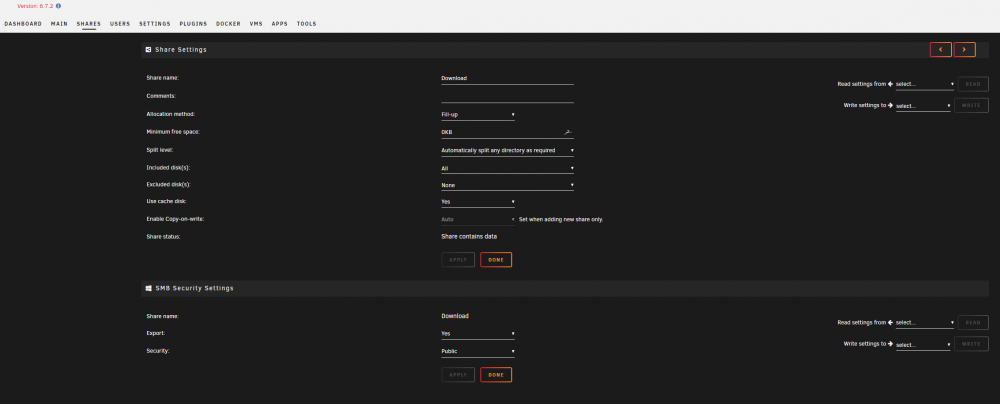Open the Dashboard tab

(x=23, y=24)
